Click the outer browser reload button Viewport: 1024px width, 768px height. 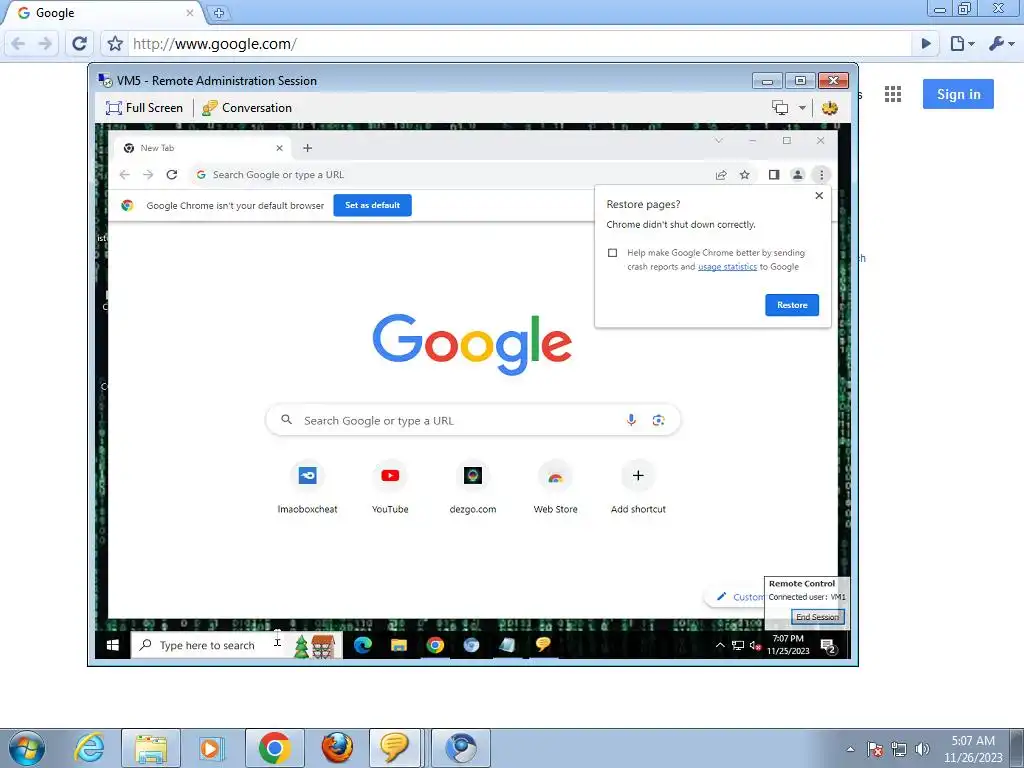pos(80,44)
